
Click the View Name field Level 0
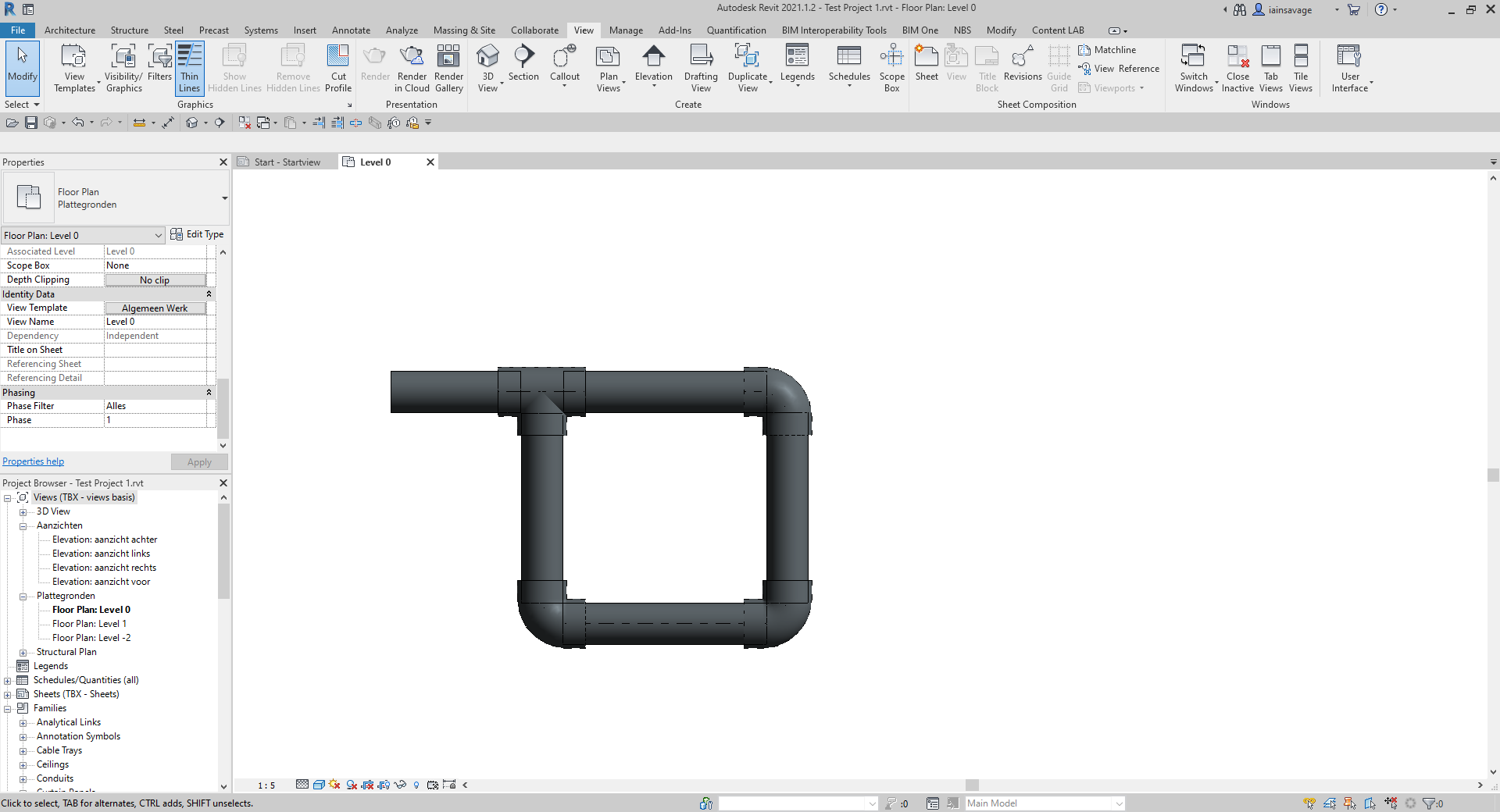click(155, 322)
